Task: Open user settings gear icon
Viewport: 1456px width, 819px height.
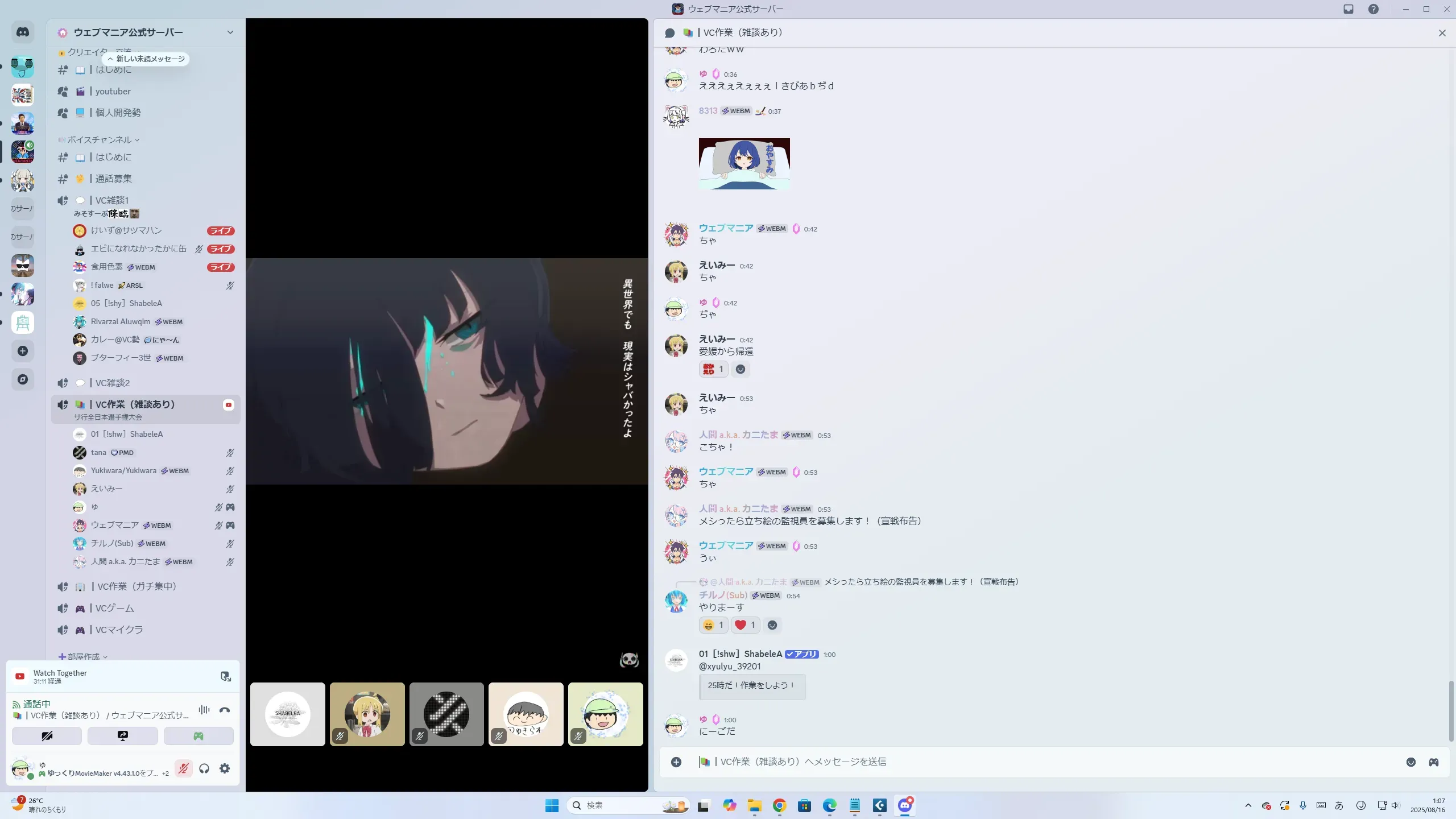Action: click(225, 768)
